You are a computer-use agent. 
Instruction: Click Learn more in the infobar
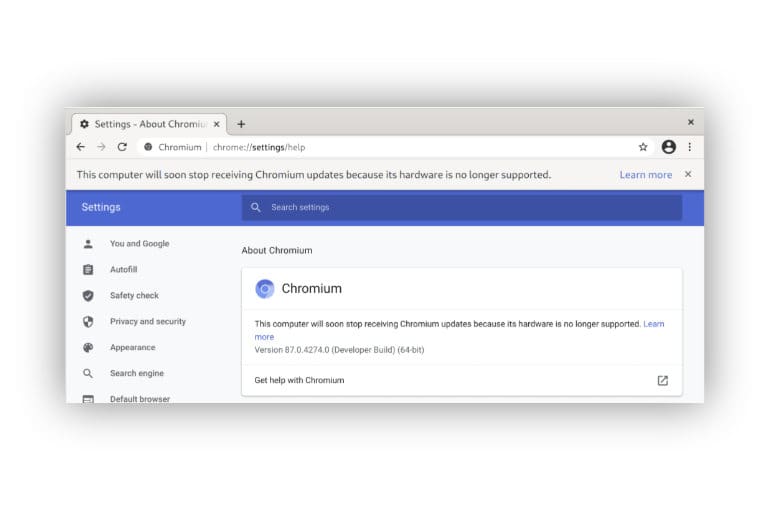tap(646, 175)
